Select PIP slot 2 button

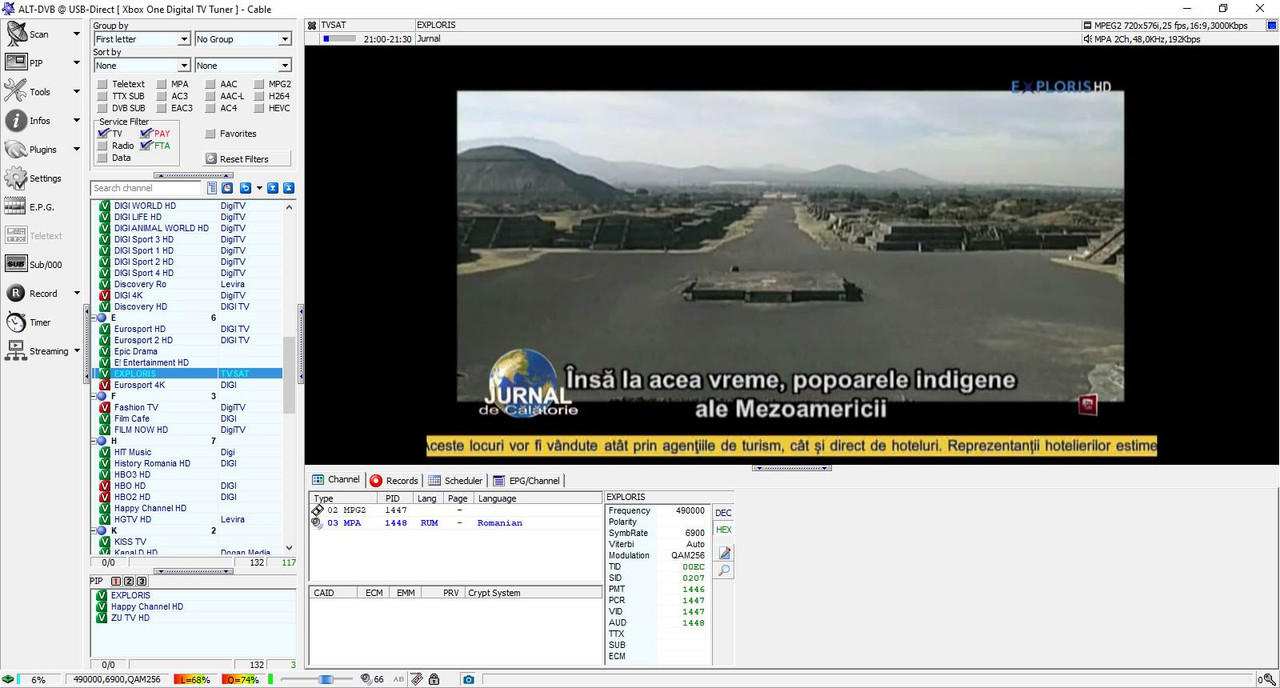[x=129, y=581]
